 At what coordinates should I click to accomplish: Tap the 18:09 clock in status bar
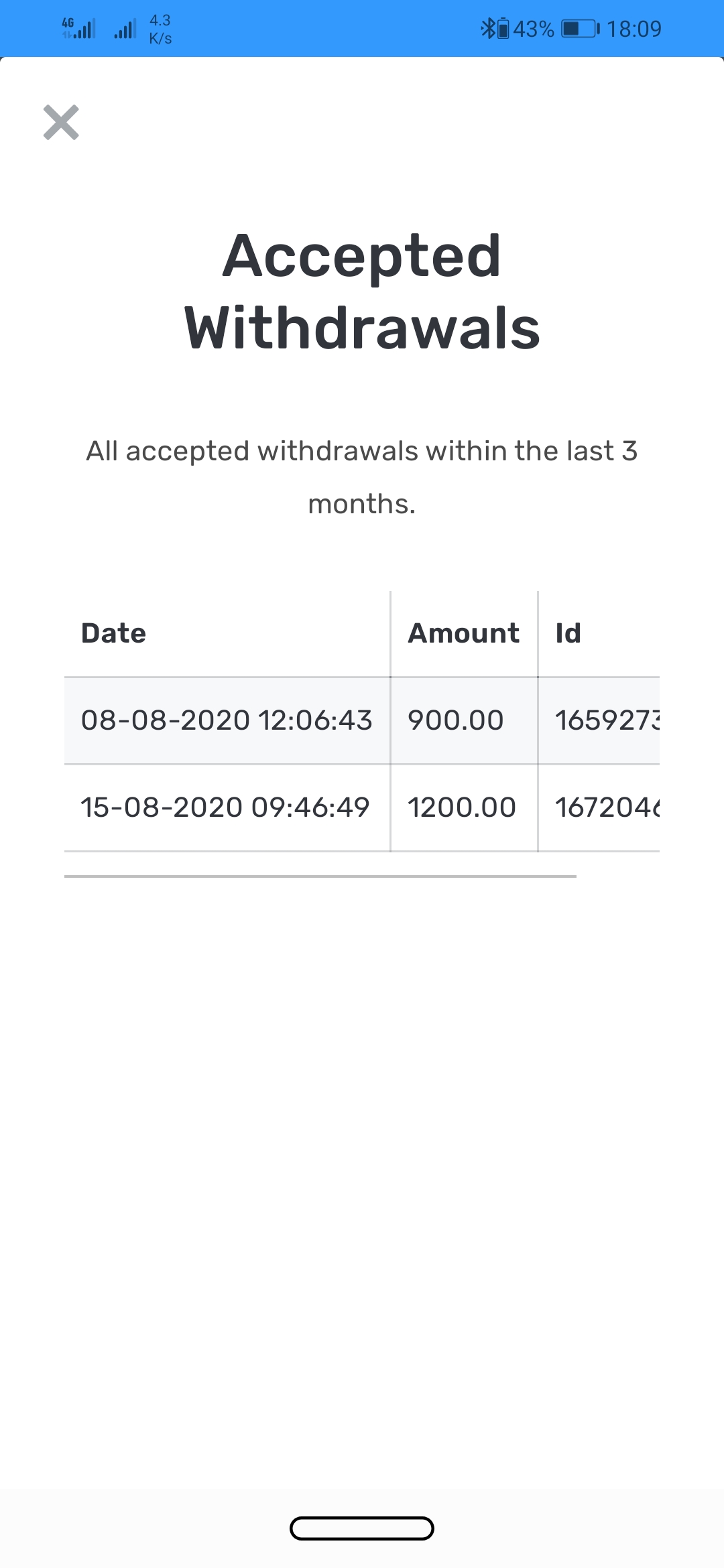click(633, 29)
